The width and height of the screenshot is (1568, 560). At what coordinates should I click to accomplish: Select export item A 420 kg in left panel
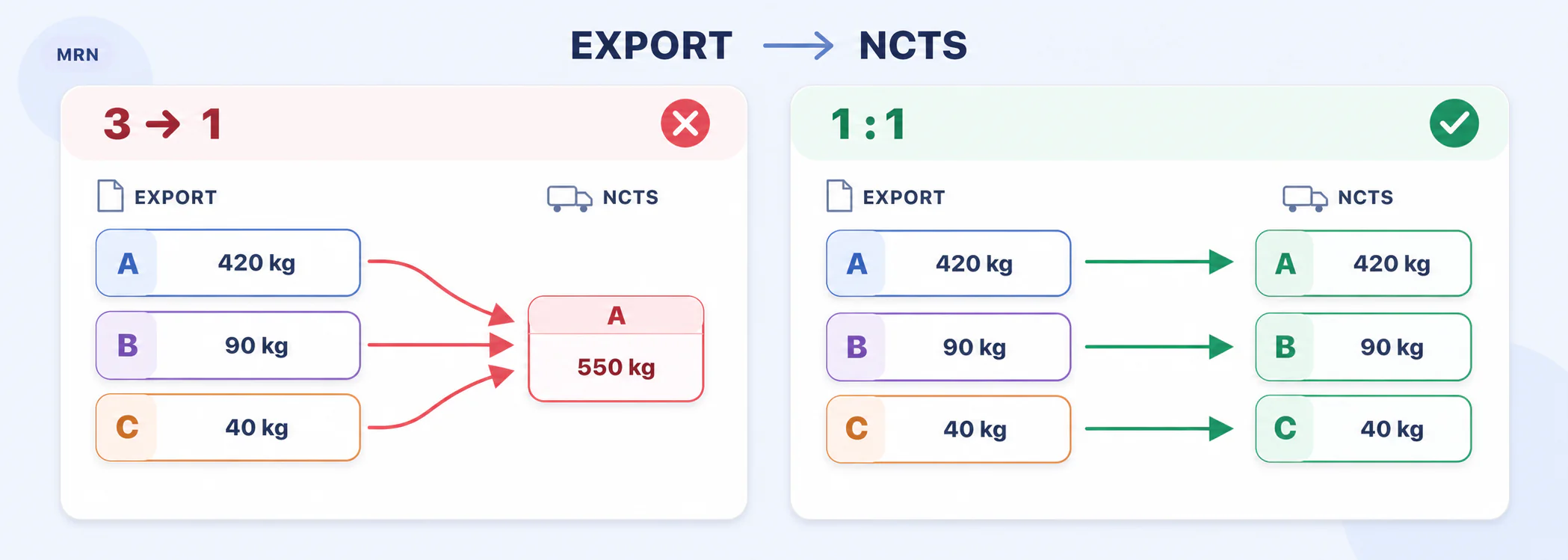228,263
